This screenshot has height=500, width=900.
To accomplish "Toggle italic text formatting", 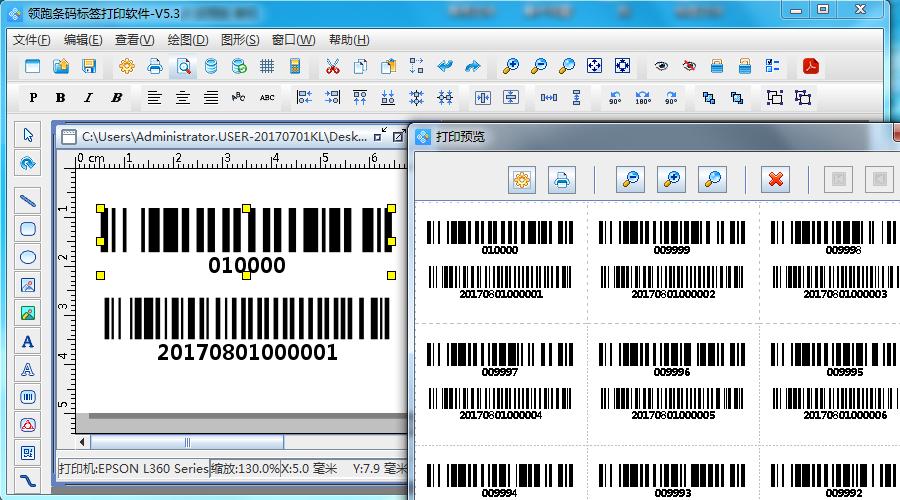I will (88, 98).
